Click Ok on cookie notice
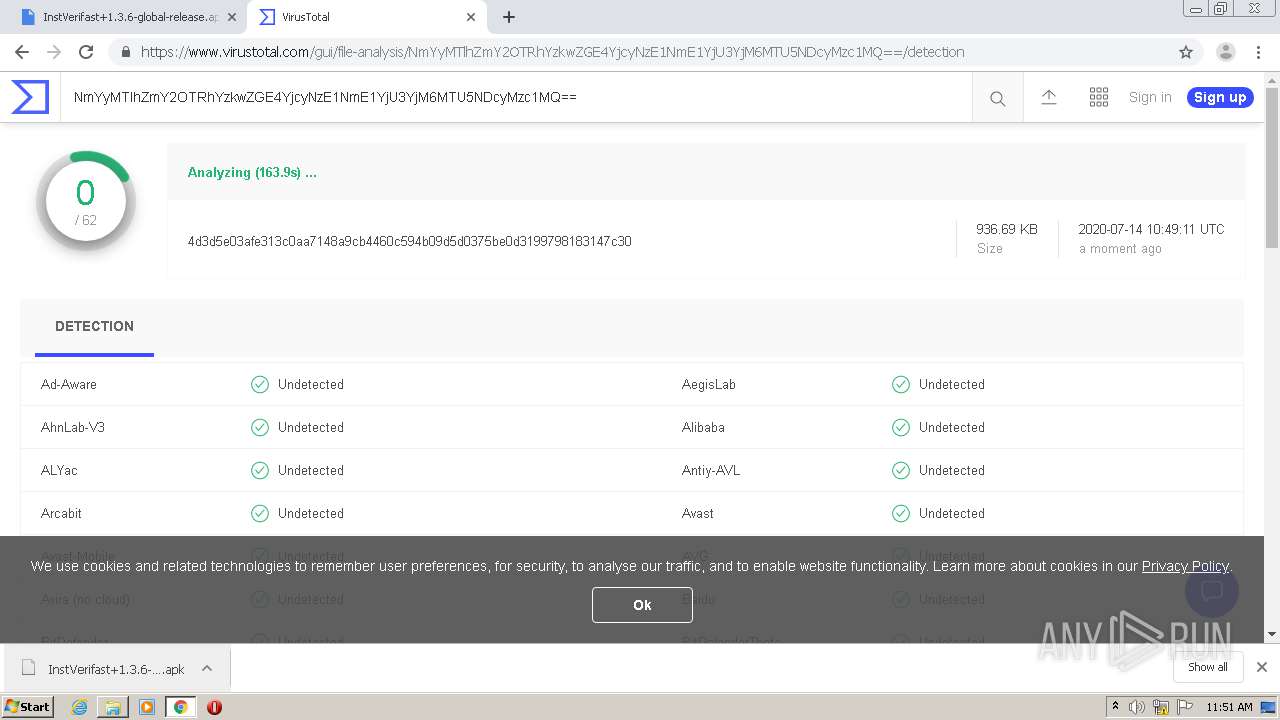Image resolution: width=1280 pixels, height=720 pixels. [x=642, y=605]
